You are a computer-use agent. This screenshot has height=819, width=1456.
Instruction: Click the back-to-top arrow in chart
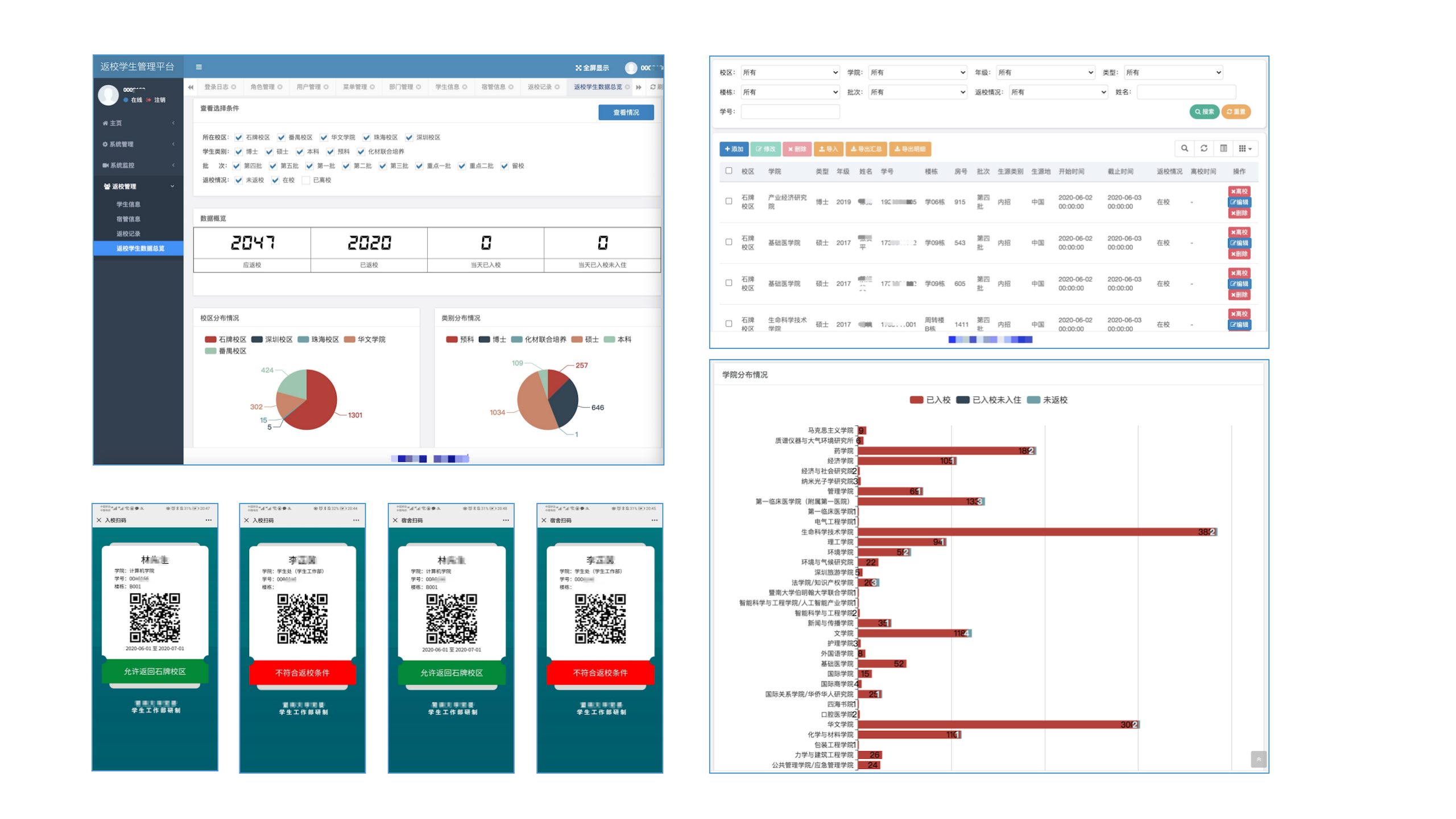point(1258,759)
